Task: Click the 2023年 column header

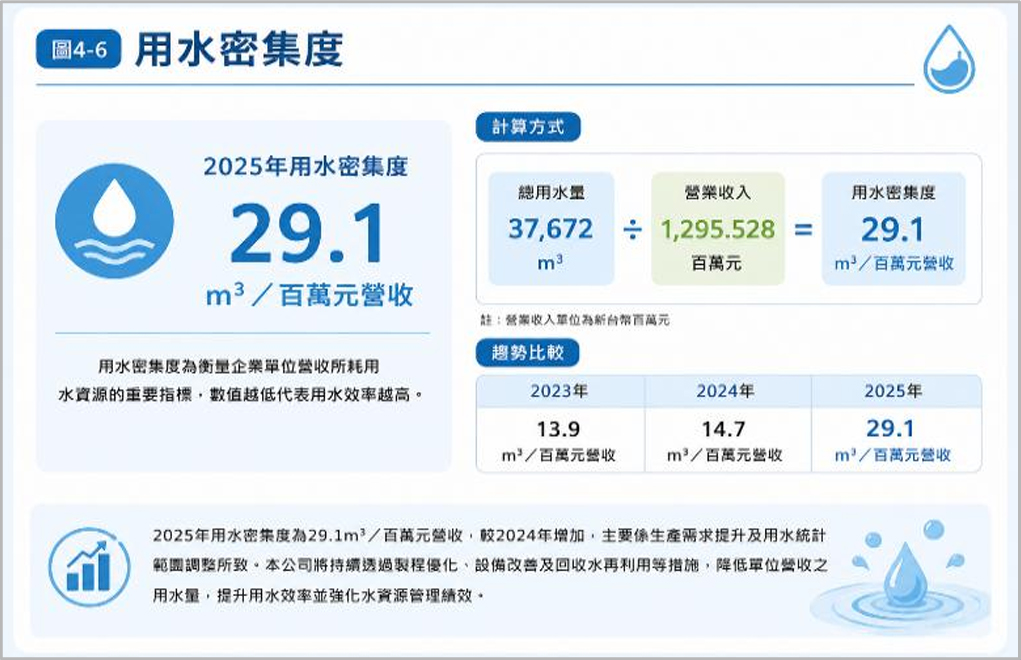Action: tap(559, 391)
